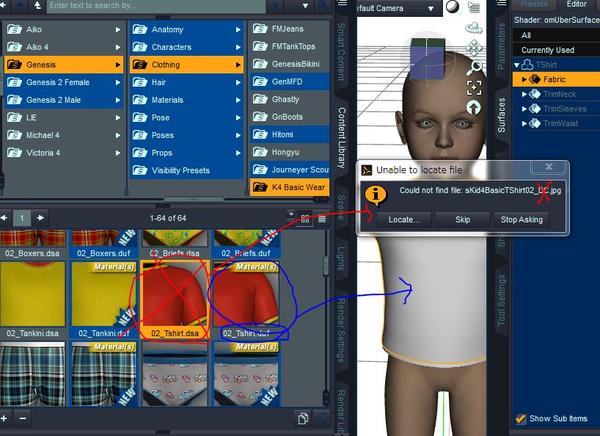Open the Surfaces pane tab
Viewport: 600px width, 436px height.
pos(501,115)
